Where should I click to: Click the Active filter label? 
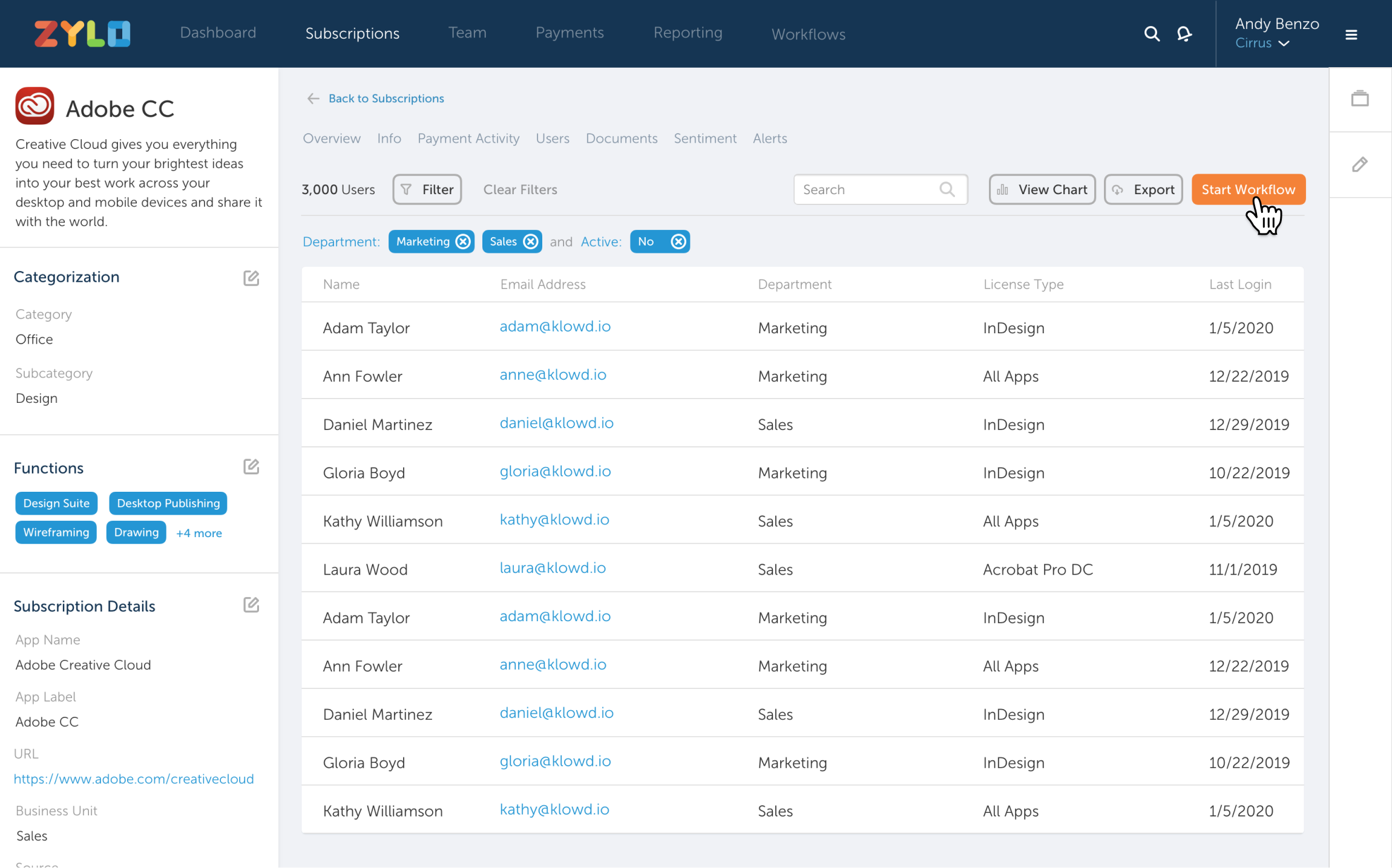tap(601, 242)
